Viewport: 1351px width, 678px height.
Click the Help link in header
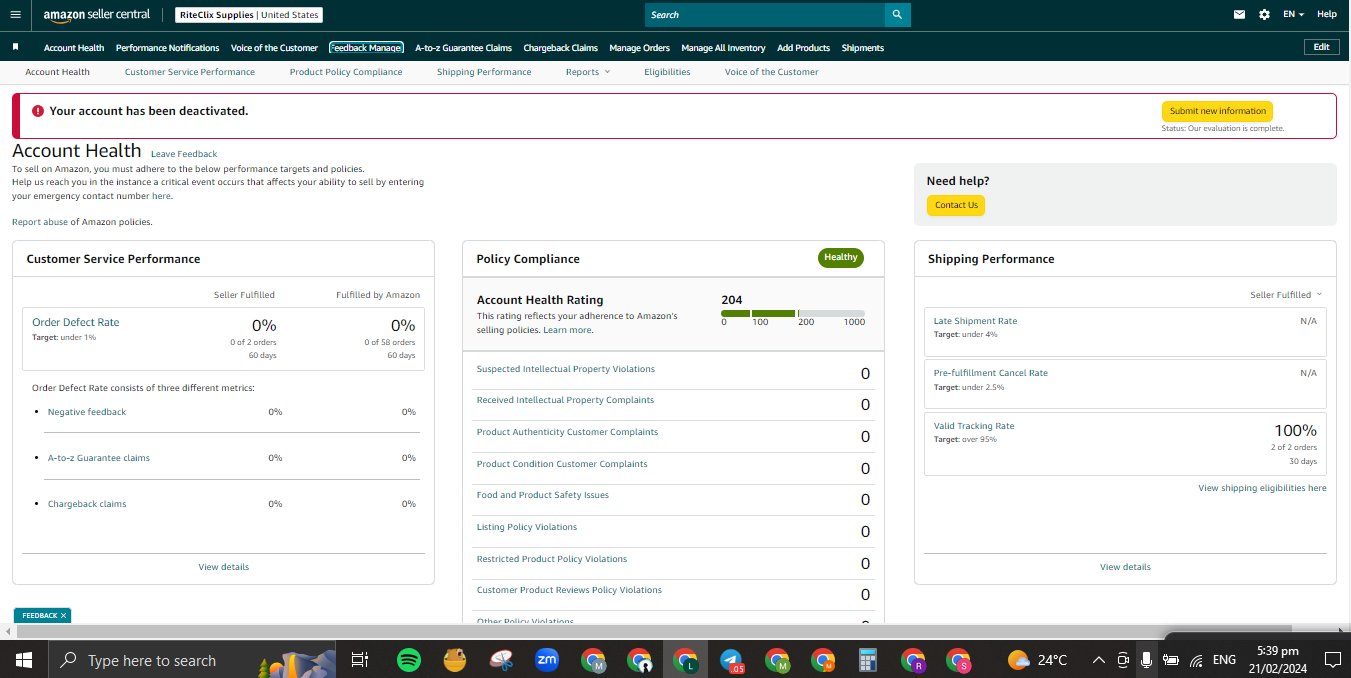pos(1327,15)
